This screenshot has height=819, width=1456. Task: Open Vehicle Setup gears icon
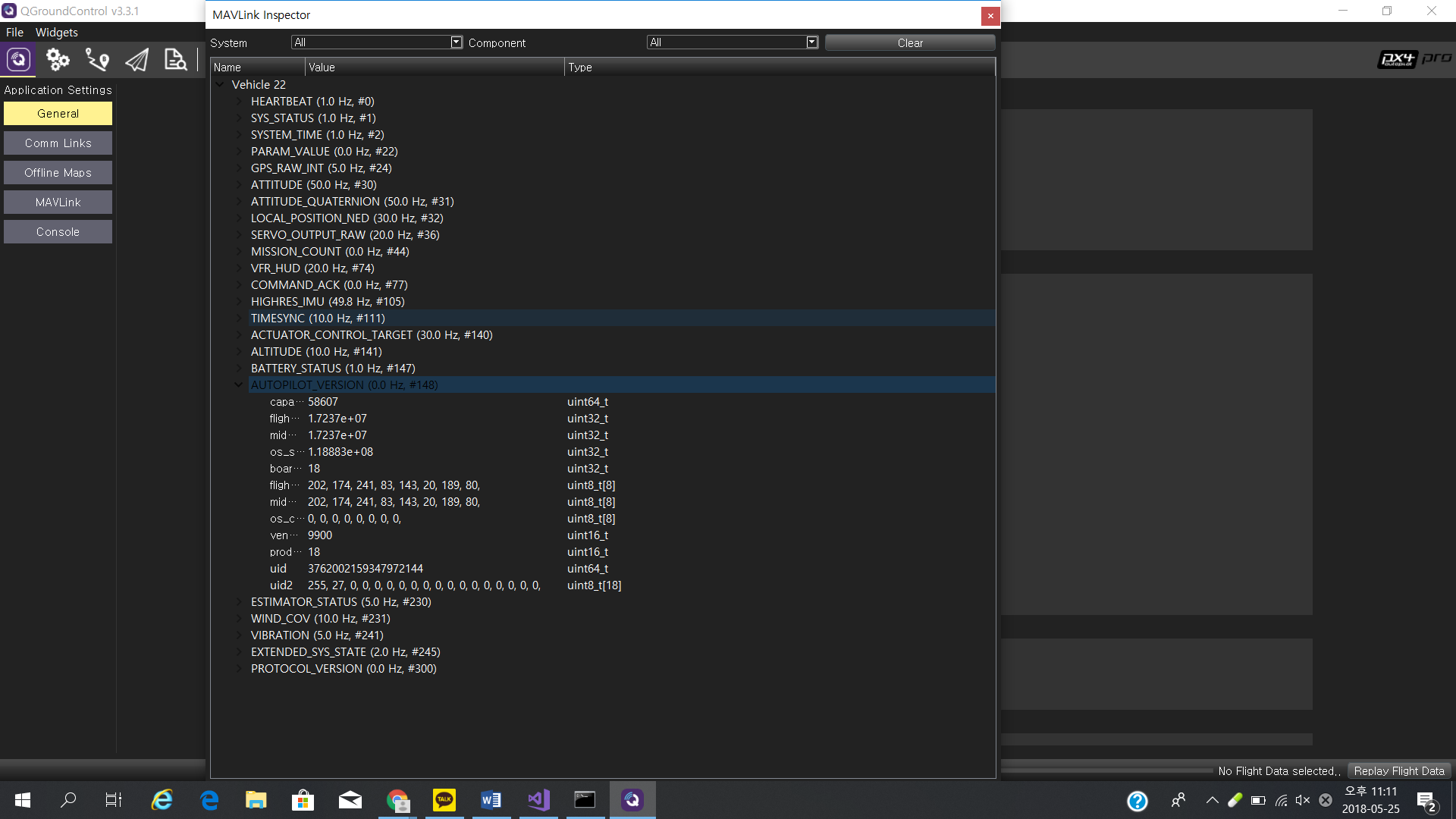[x=58, y=59]
